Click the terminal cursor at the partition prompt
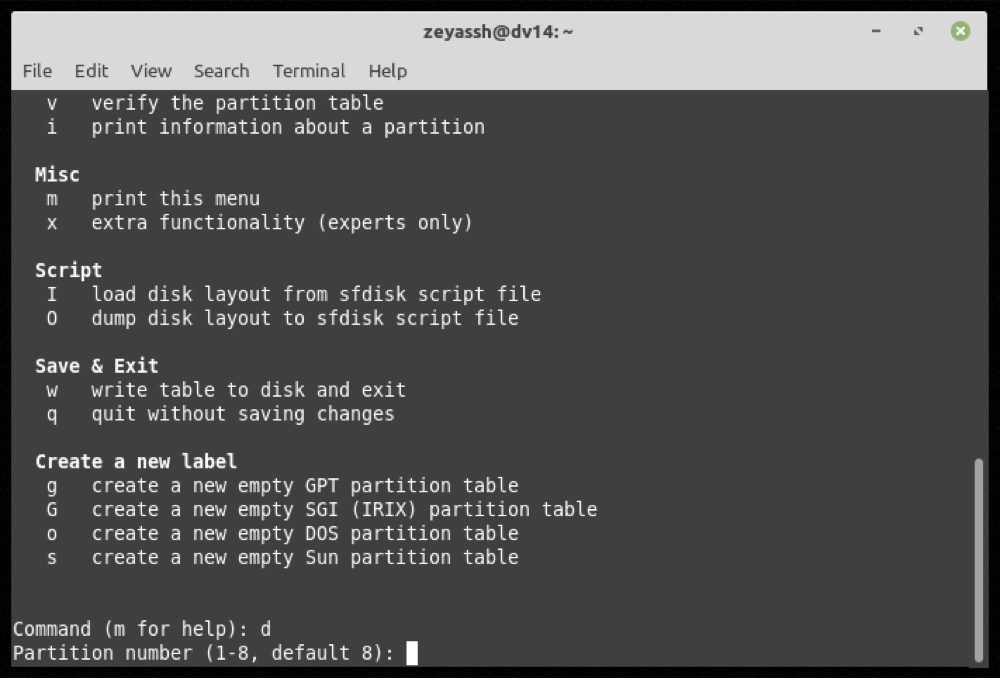 pyautogui.click(x=410, y=652)
